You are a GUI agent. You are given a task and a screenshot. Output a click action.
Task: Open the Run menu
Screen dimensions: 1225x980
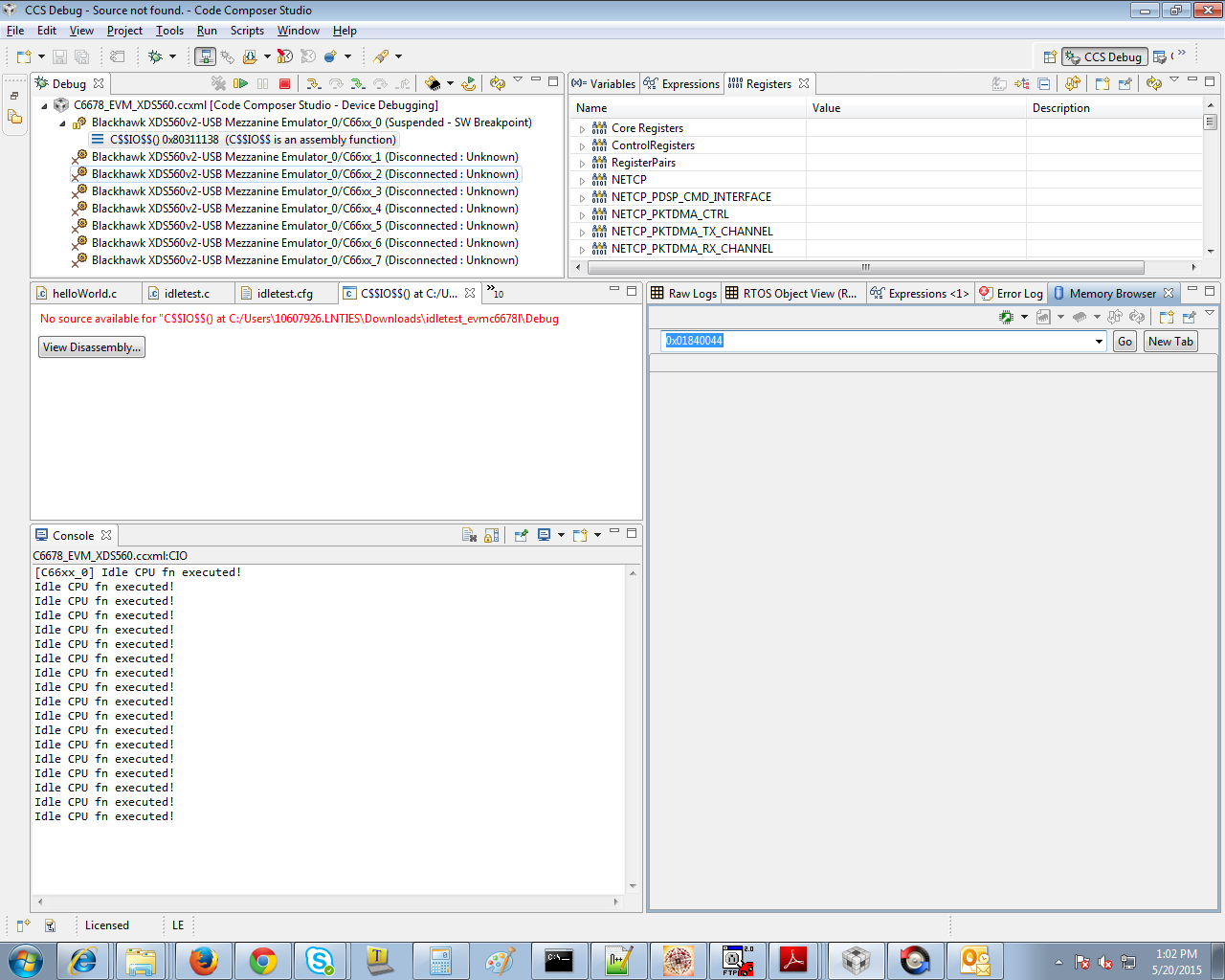point(207,31)
